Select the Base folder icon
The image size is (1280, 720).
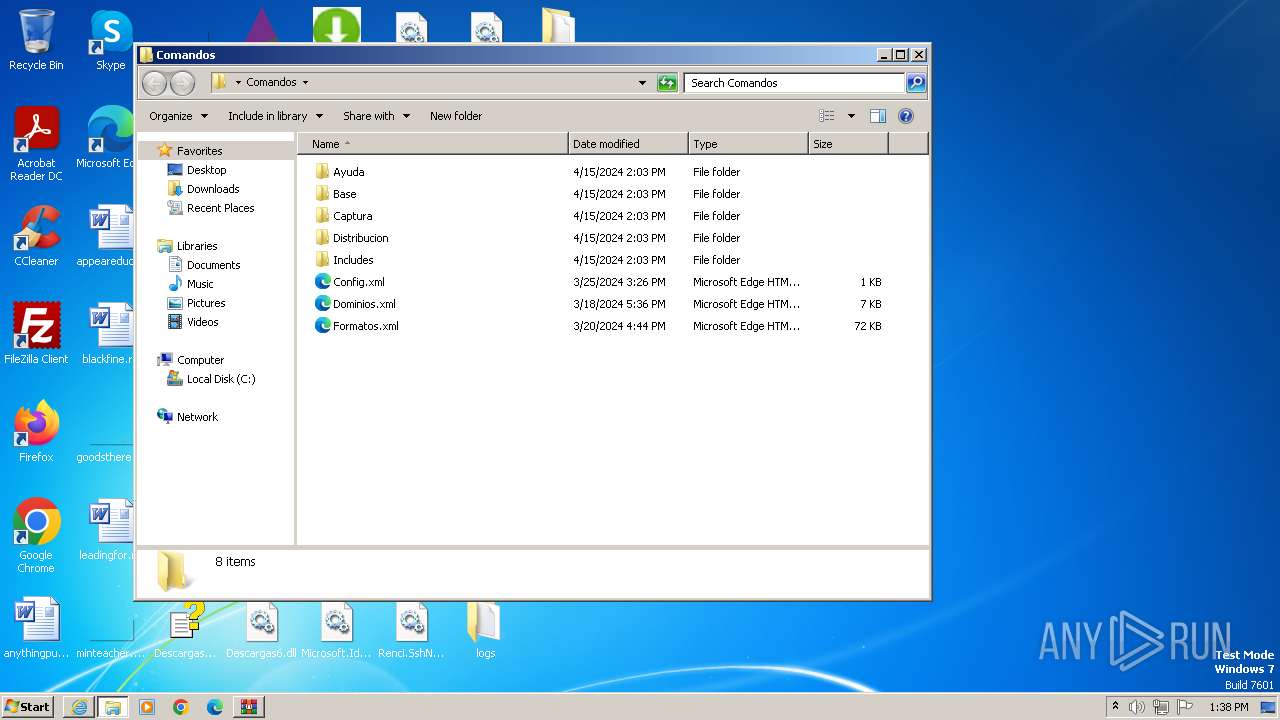[322, 194]
